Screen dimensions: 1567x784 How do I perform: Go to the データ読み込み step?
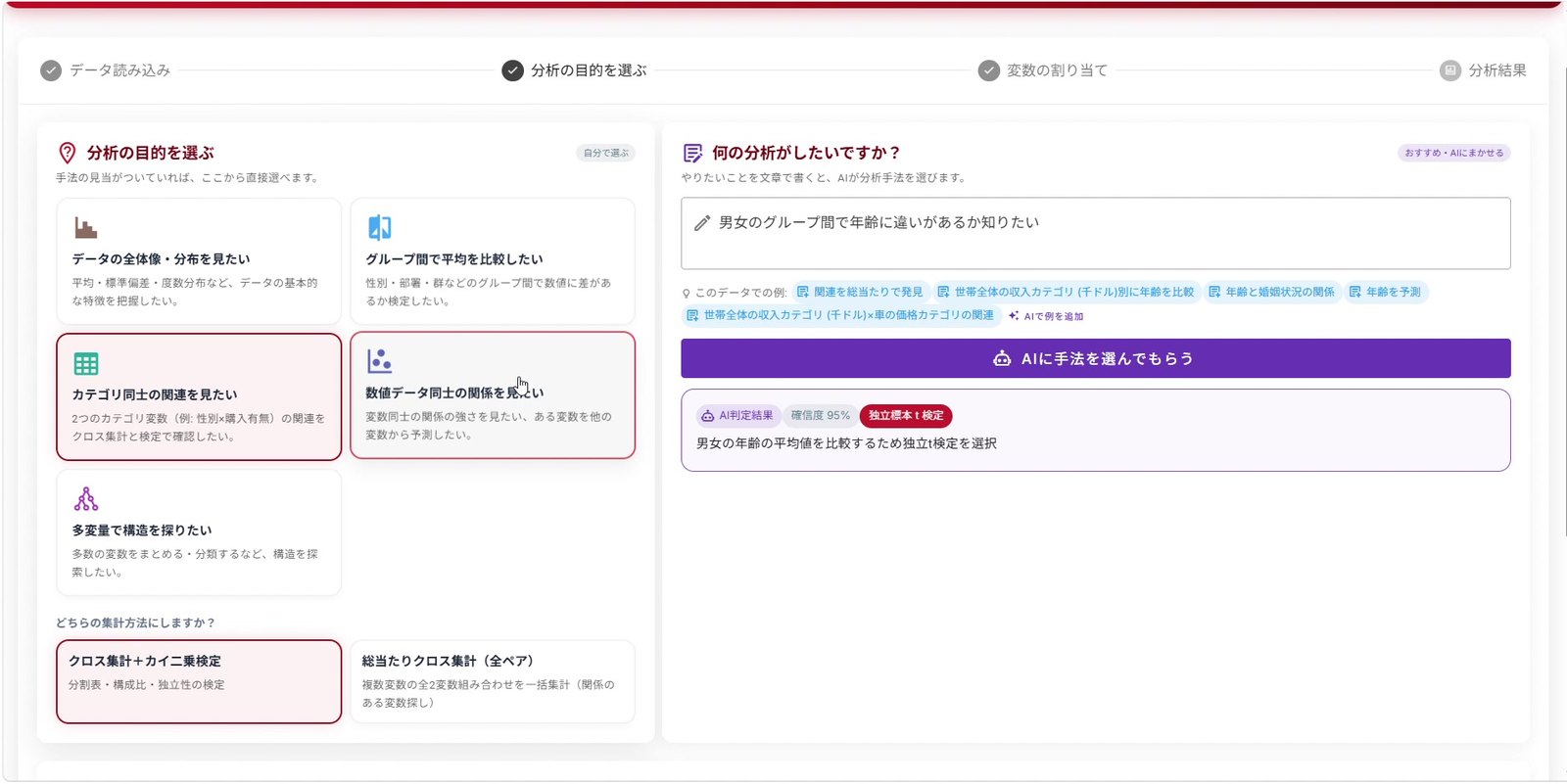pos(106,70)
